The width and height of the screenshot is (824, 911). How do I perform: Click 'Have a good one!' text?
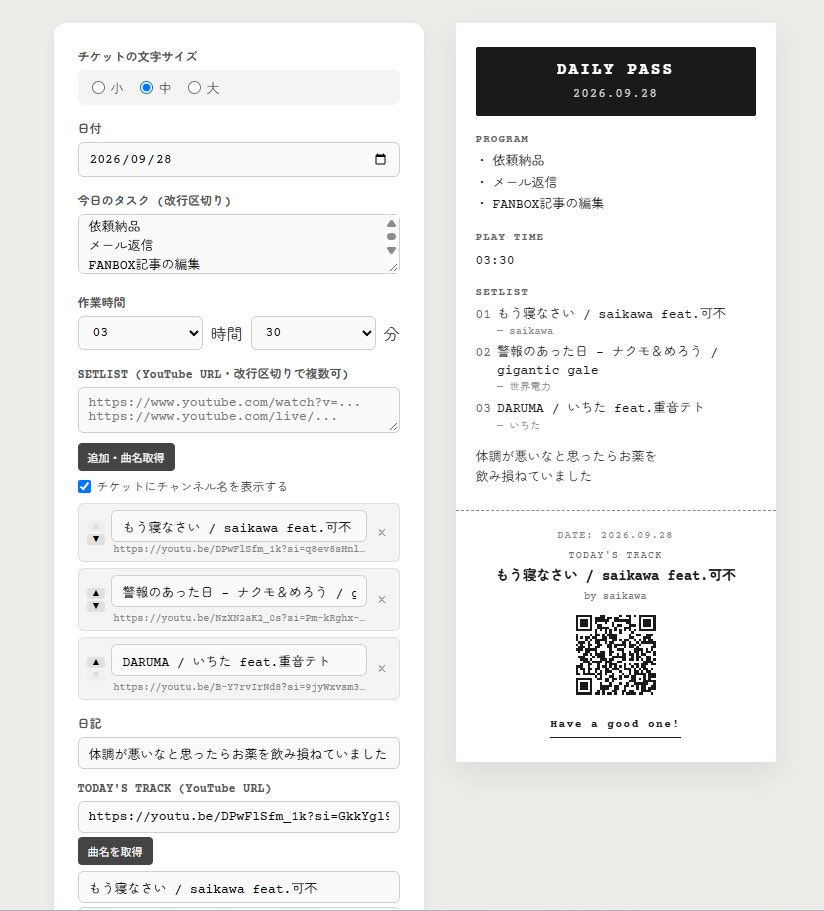(615, 724)
